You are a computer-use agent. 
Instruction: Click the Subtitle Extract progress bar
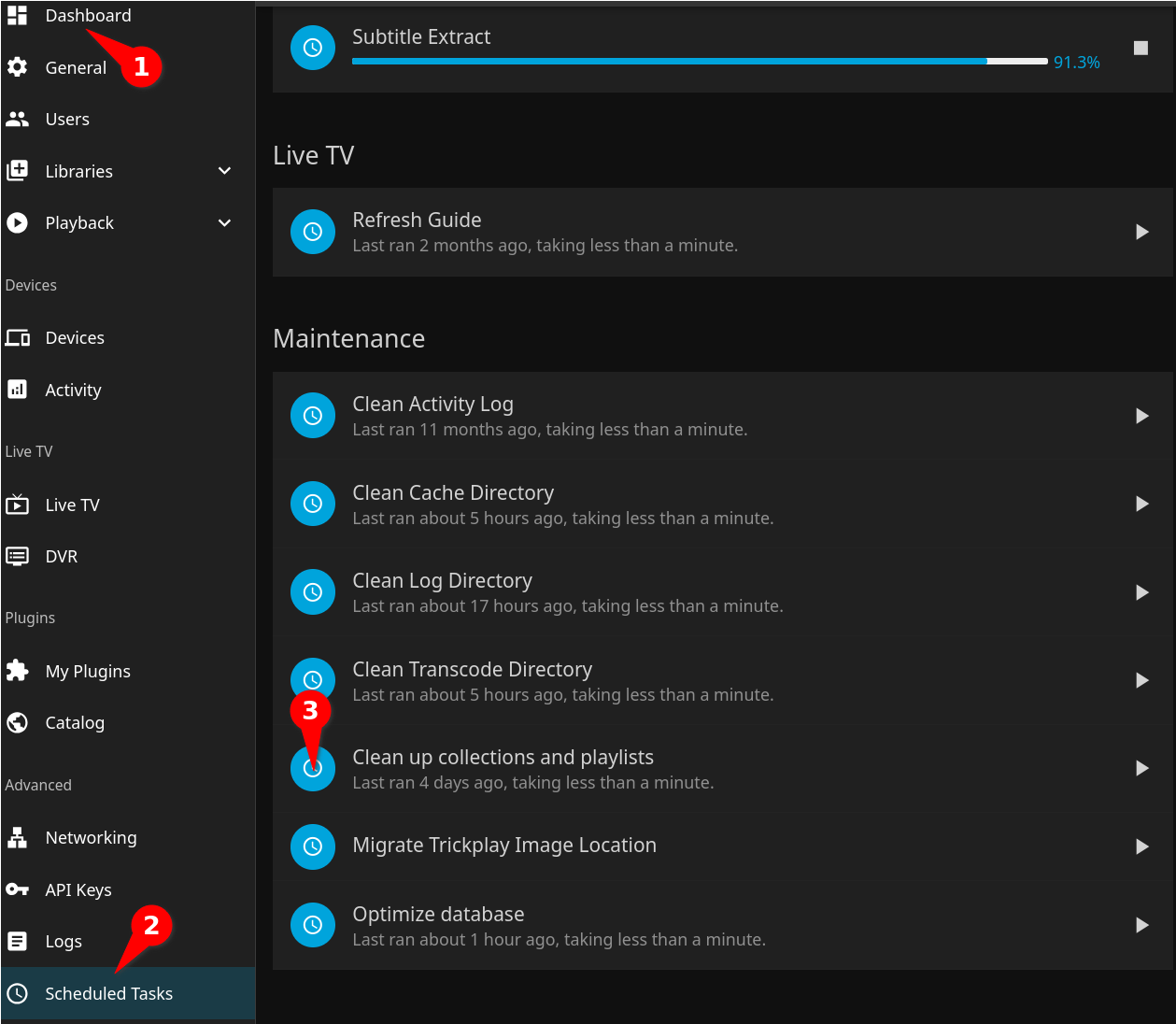coord(699,62)
